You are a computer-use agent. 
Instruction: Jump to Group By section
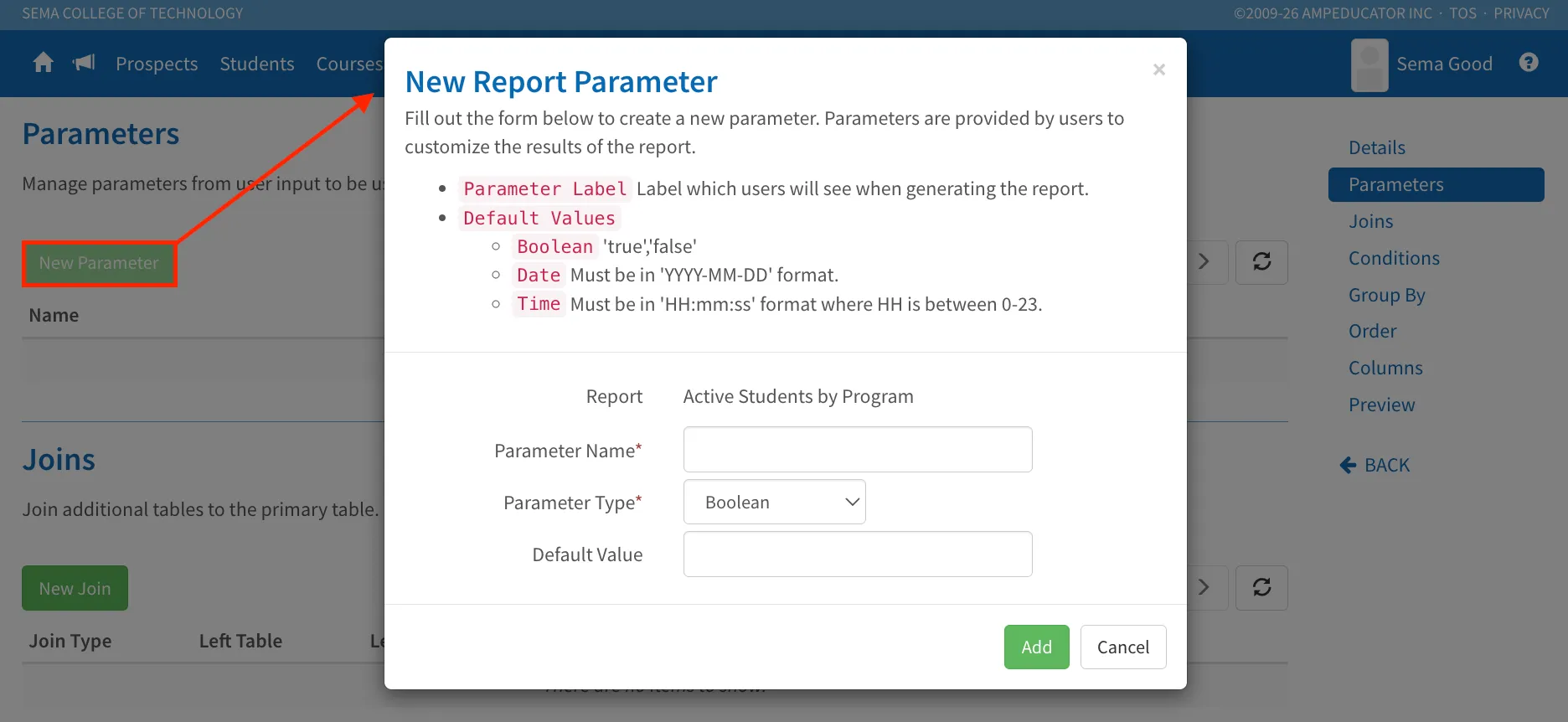pos(1386,295)
